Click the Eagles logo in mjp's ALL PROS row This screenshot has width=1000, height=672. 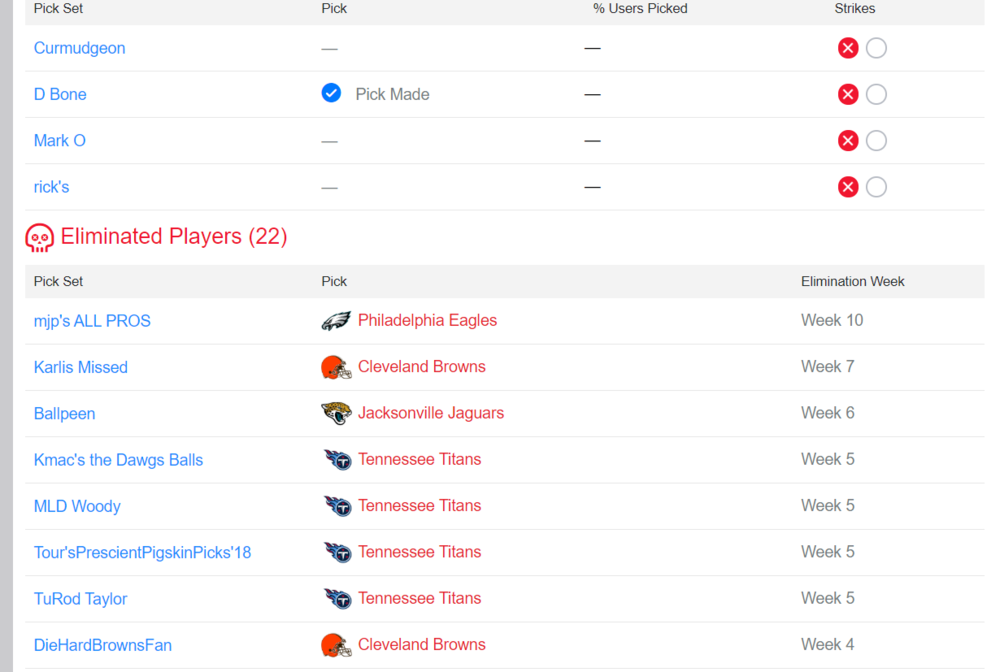[x=336, y=321]
